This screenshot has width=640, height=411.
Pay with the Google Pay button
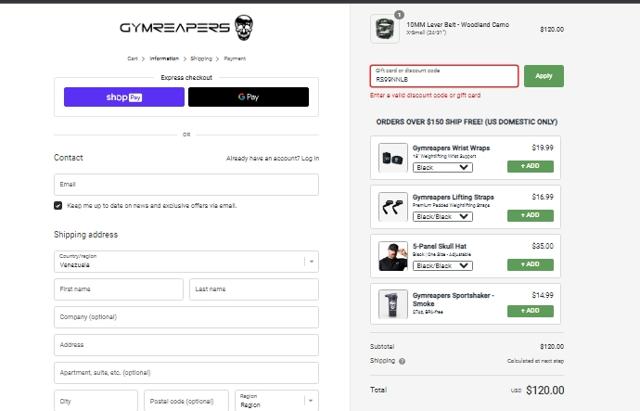(x=248, y=97)
